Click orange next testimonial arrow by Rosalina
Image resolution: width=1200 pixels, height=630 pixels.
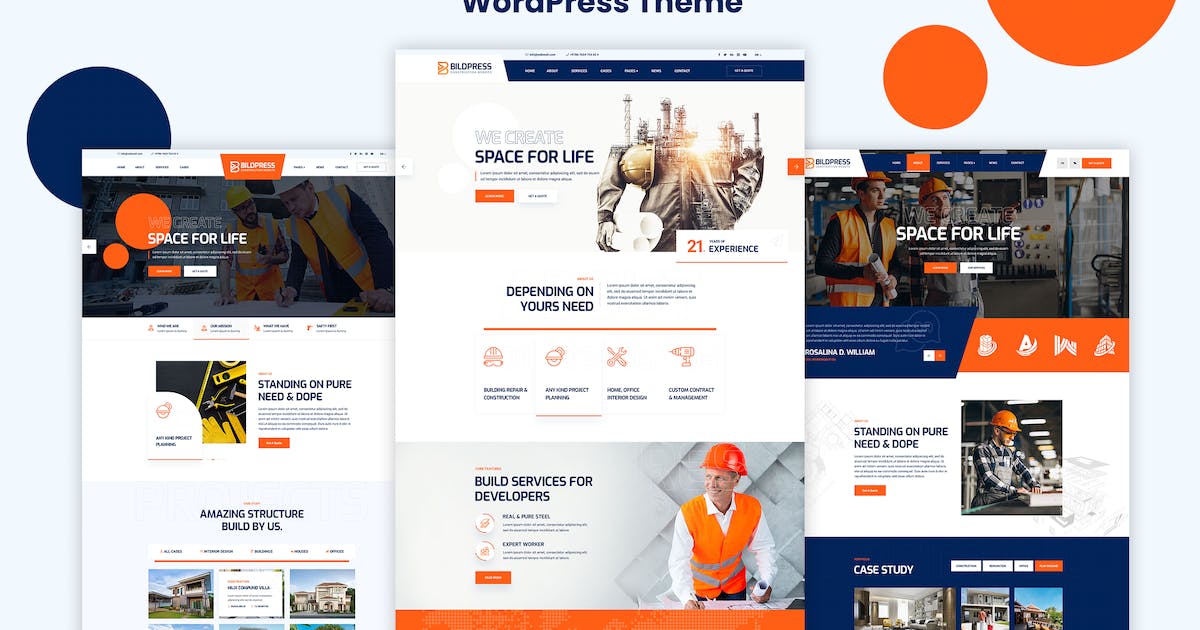[940, 355]
